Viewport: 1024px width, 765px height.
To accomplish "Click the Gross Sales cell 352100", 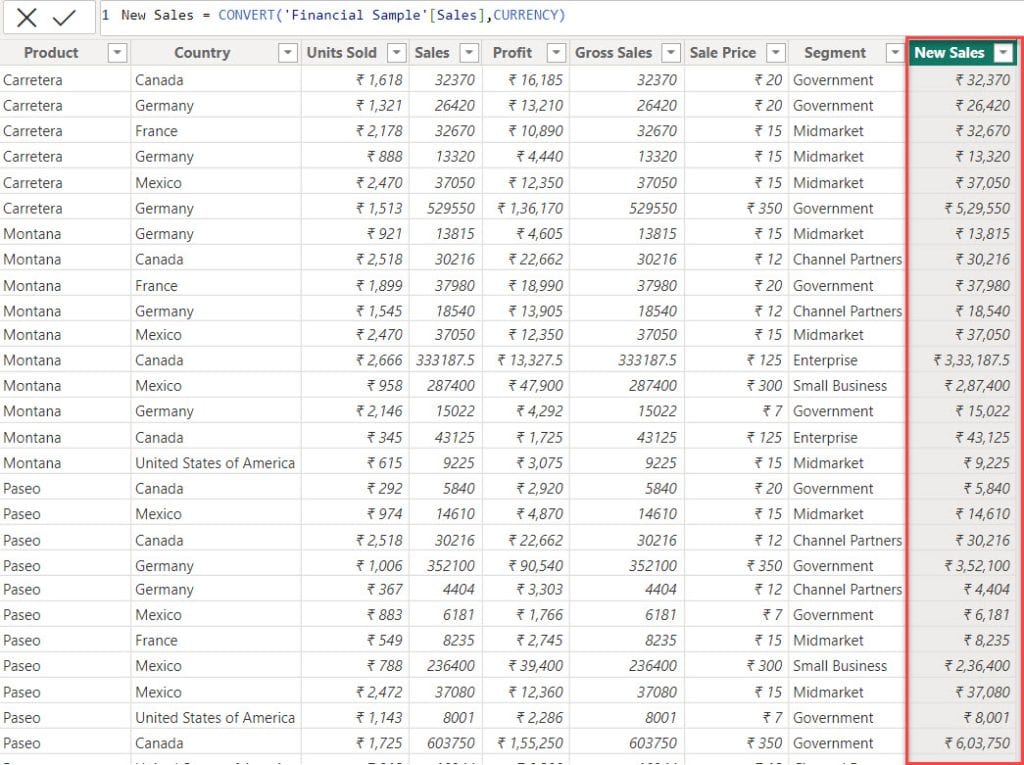I will coord(627,566).
